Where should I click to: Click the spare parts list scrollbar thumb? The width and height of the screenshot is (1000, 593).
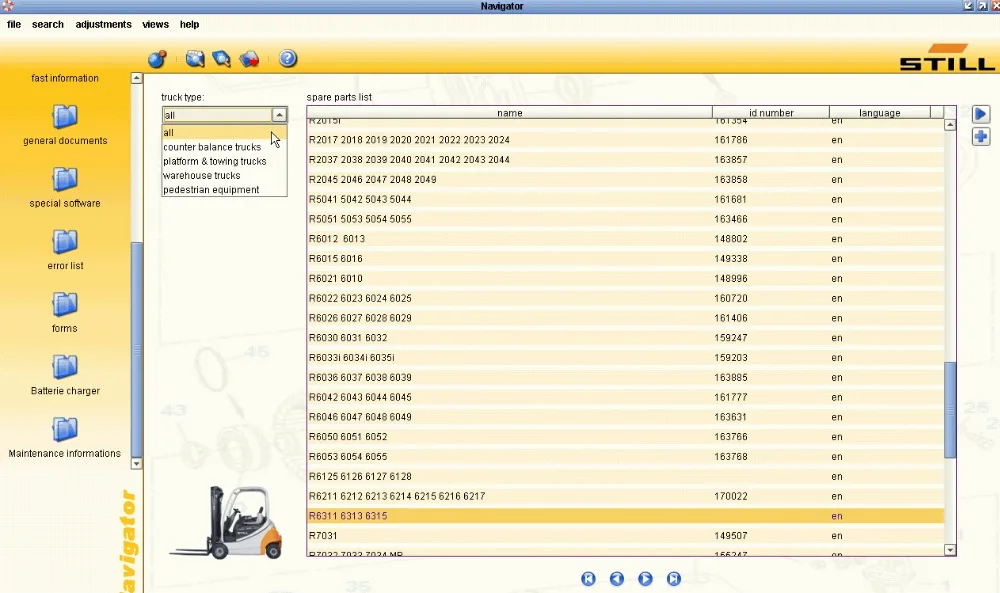950,410
